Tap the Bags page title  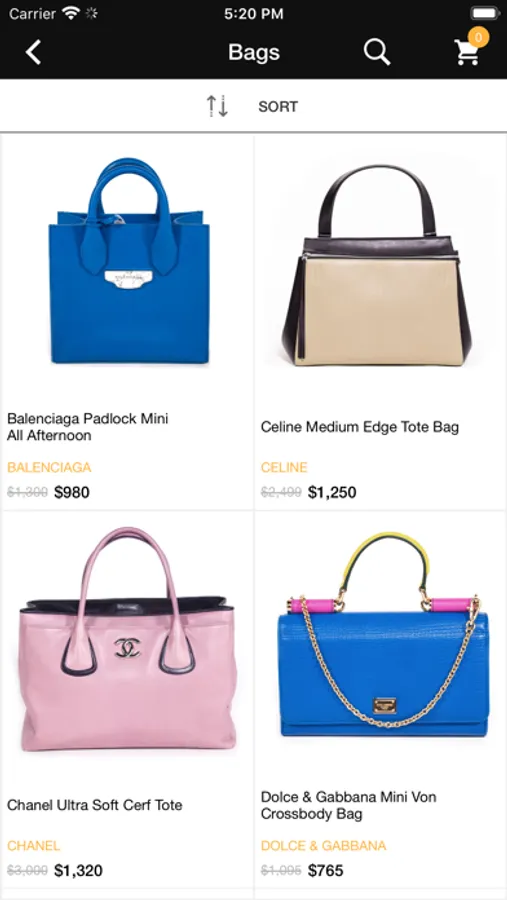click(x=254, y=52)
